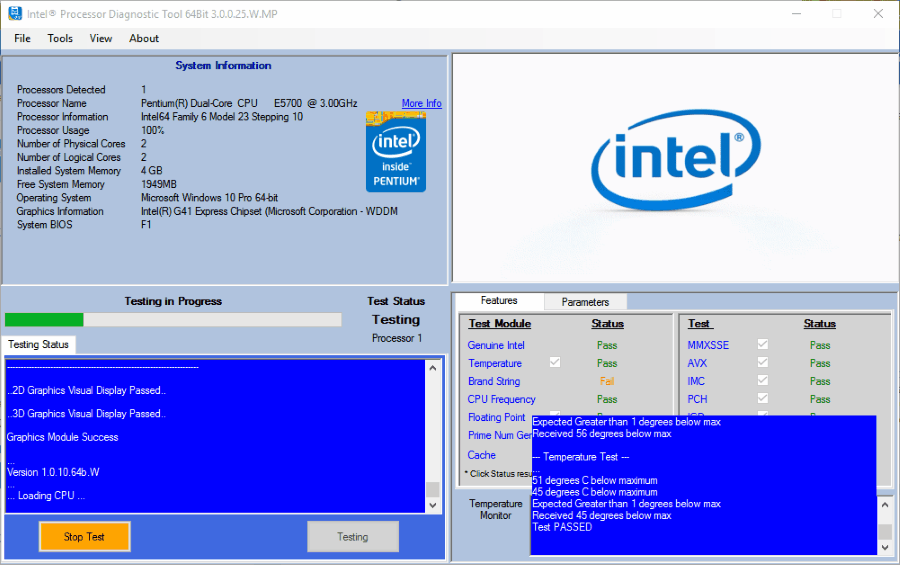The height and width of the screenshot is (565, 900).
Task: Toggle the PCH test checkbox
Action: point(762,398)
